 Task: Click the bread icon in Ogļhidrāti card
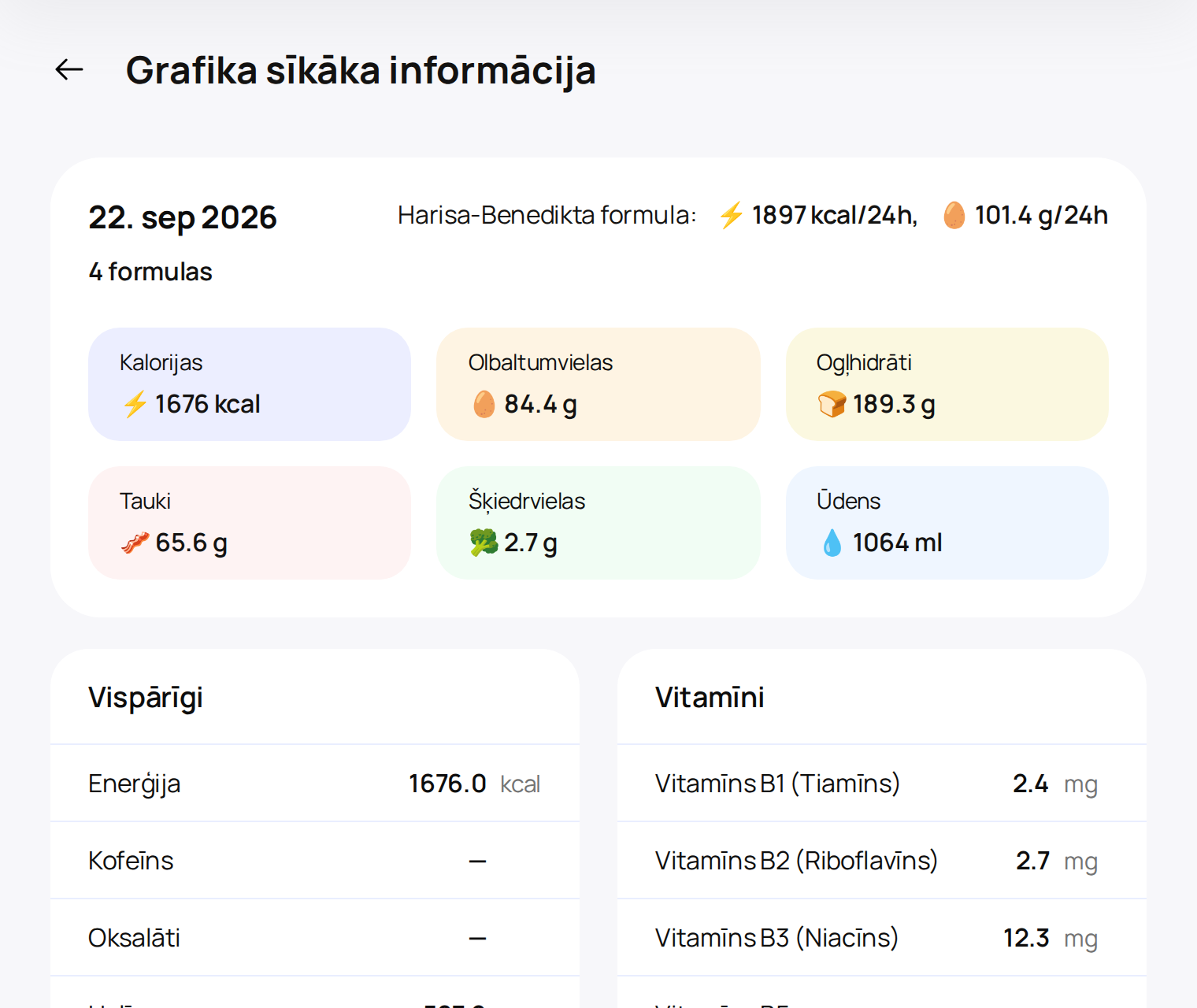point(832,404)
